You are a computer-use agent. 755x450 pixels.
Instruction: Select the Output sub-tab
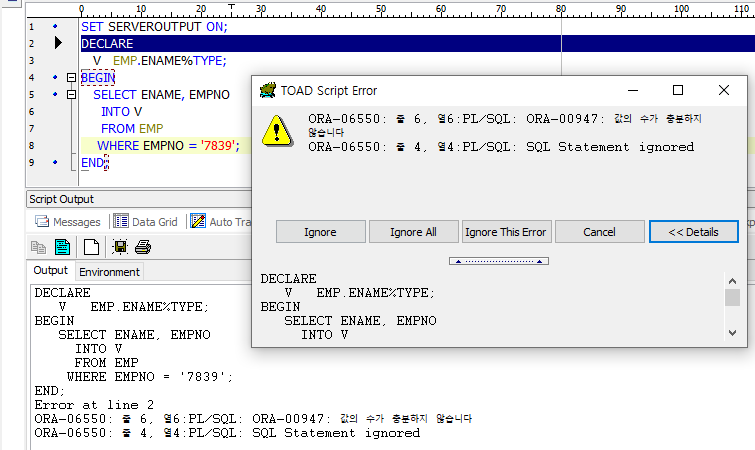coord(51,270)
